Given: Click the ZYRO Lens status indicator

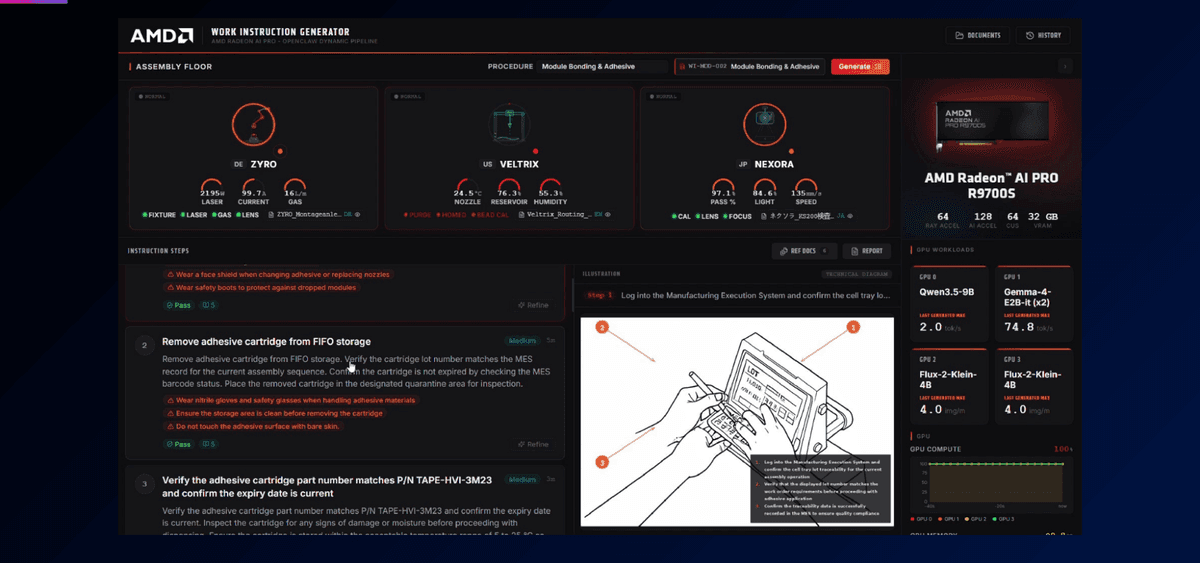Looking at the screenshot, I should click(x=246, y=215).
